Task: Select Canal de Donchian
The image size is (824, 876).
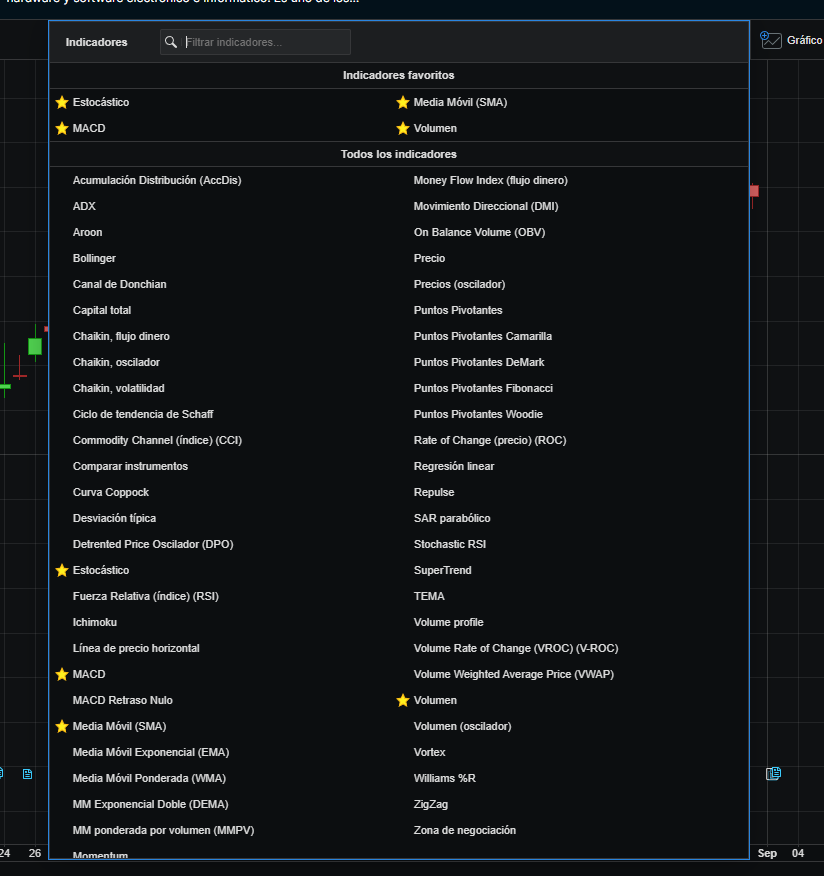Action: point(120,284)
